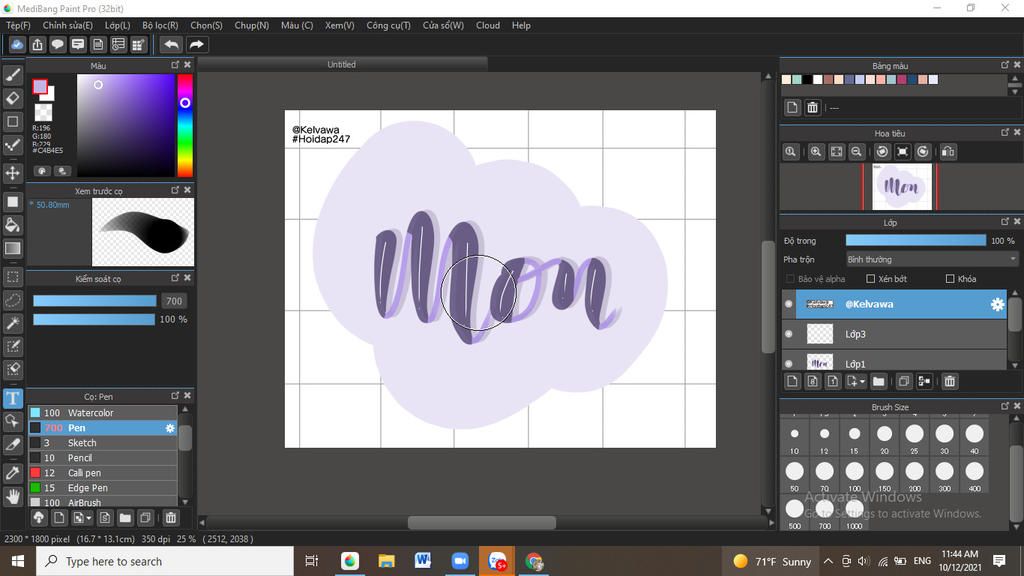This screenshot has width=1024, height=576.
Task: Click the Windows search box on the taskbar
Action: tap(165, 561)
